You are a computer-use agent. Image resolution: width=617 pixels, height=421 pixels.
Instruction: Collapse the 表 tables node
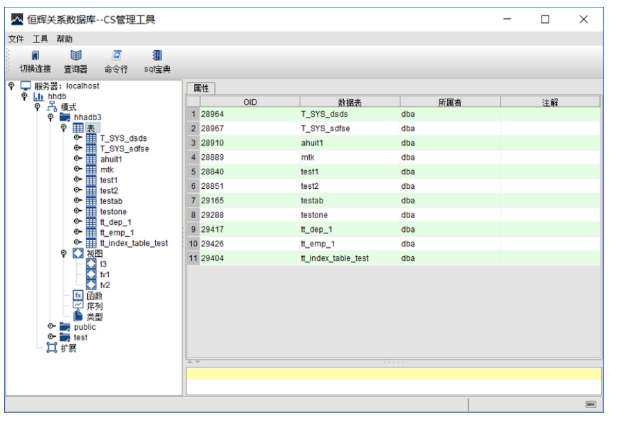64,127
